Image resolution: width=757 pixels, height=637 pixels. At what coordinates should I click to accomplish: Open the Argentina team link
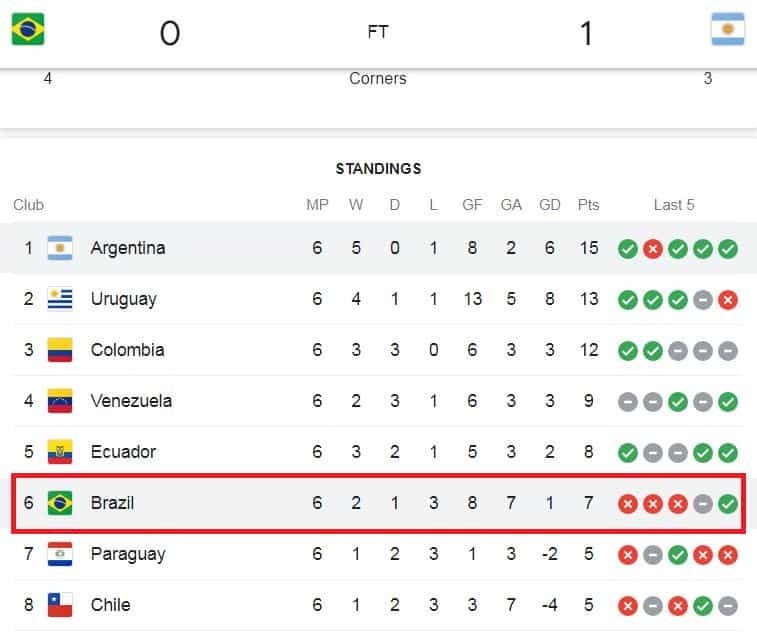(128, 248)
